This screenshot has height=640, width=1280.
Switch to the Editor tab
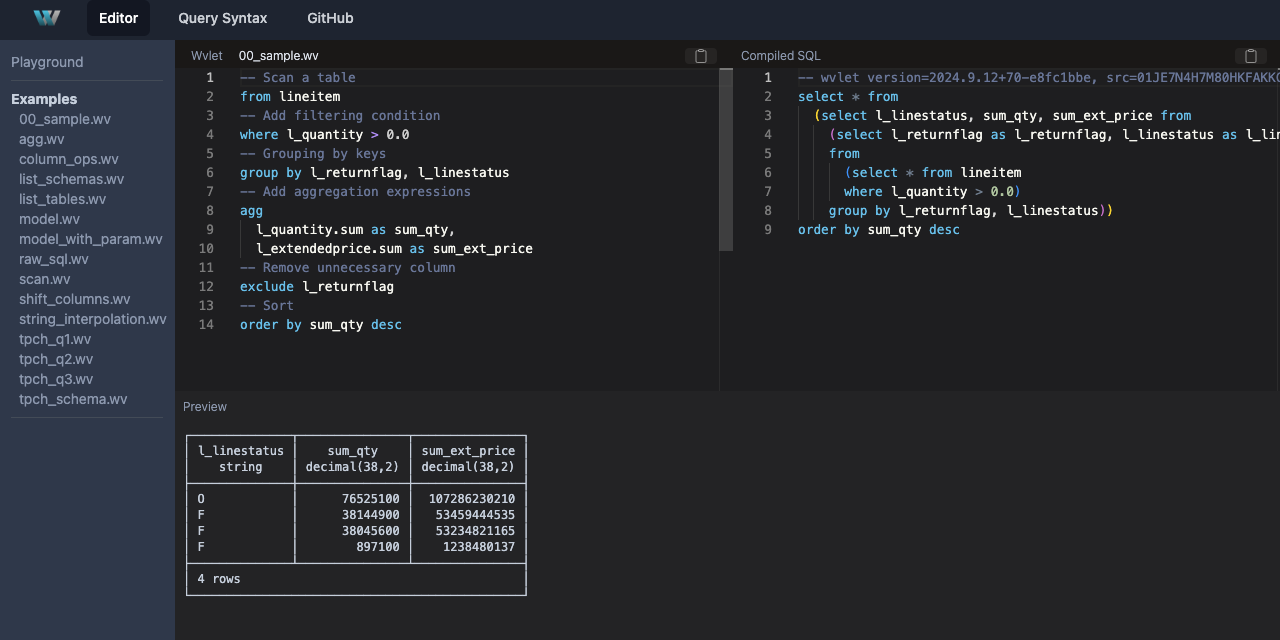point(118,18)
